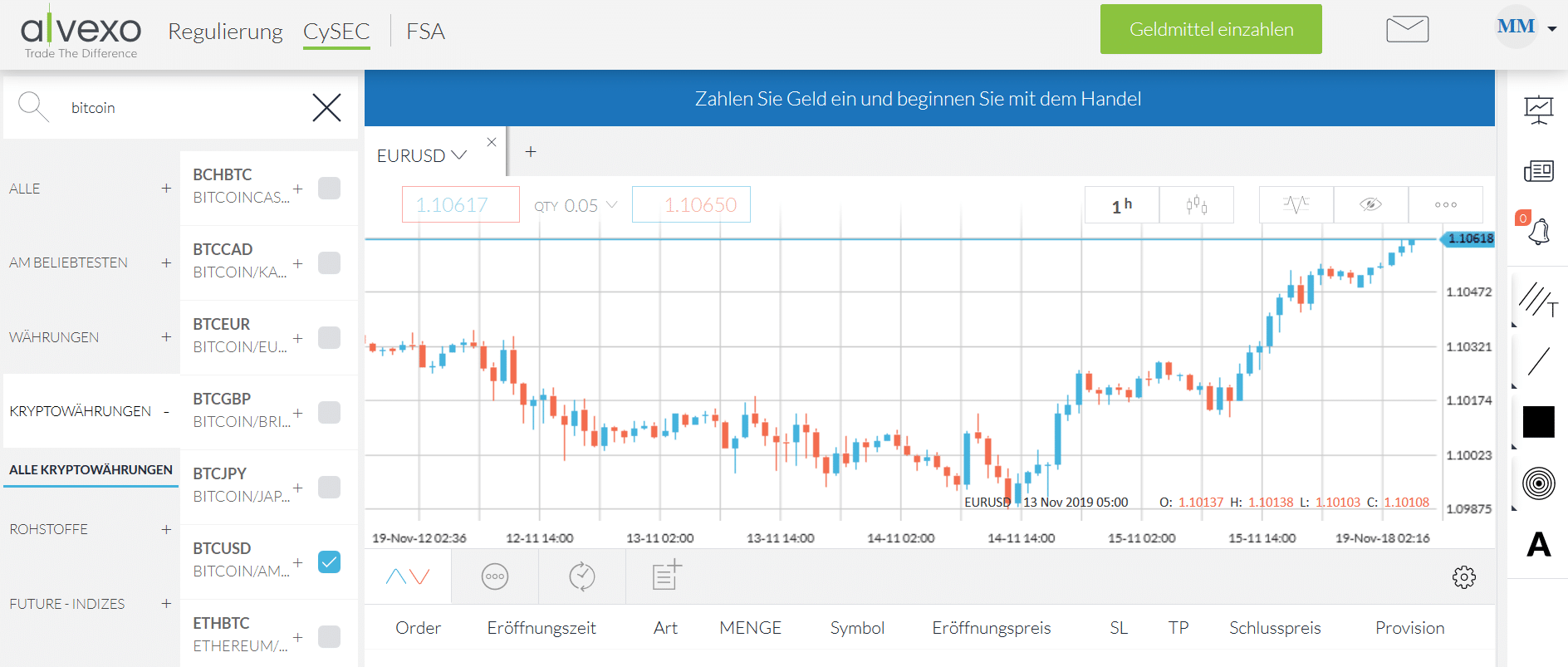
Task: Check the BTCEUR checkbox
Action: tap(330, 338)
